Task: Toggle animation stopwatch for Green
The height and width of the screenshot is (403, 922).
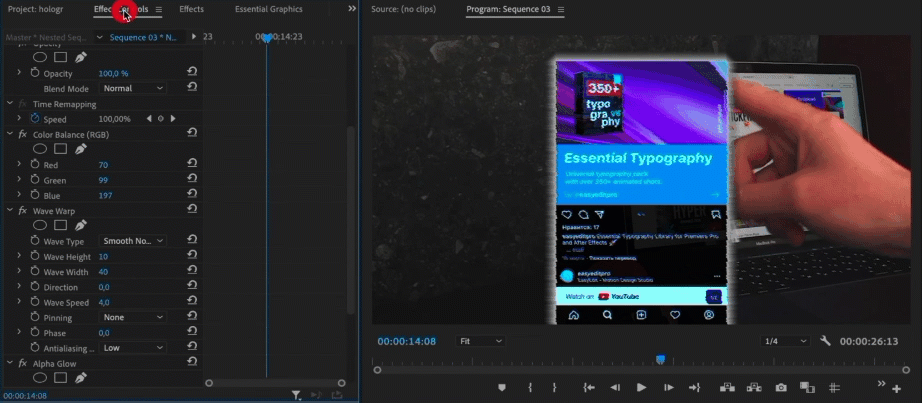Action: 34,180
